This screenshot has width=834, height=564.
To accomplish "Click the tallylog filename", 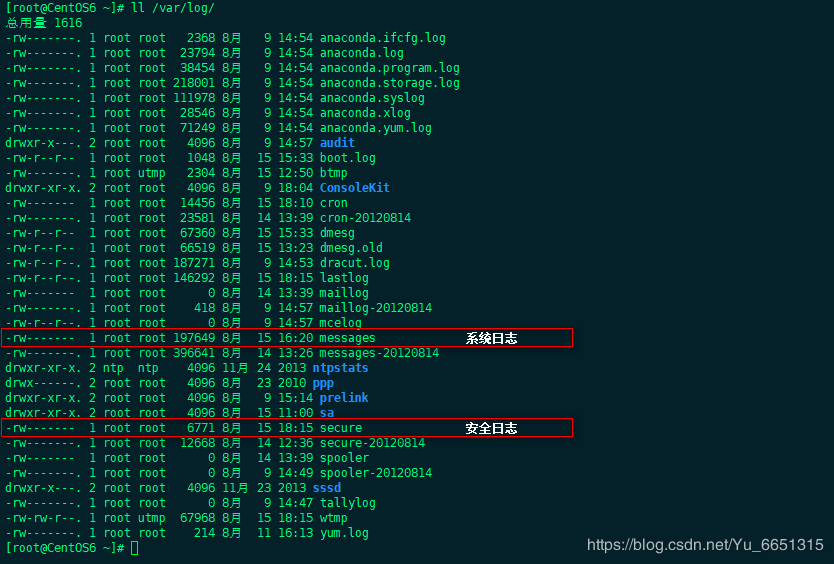I will 348,503.
